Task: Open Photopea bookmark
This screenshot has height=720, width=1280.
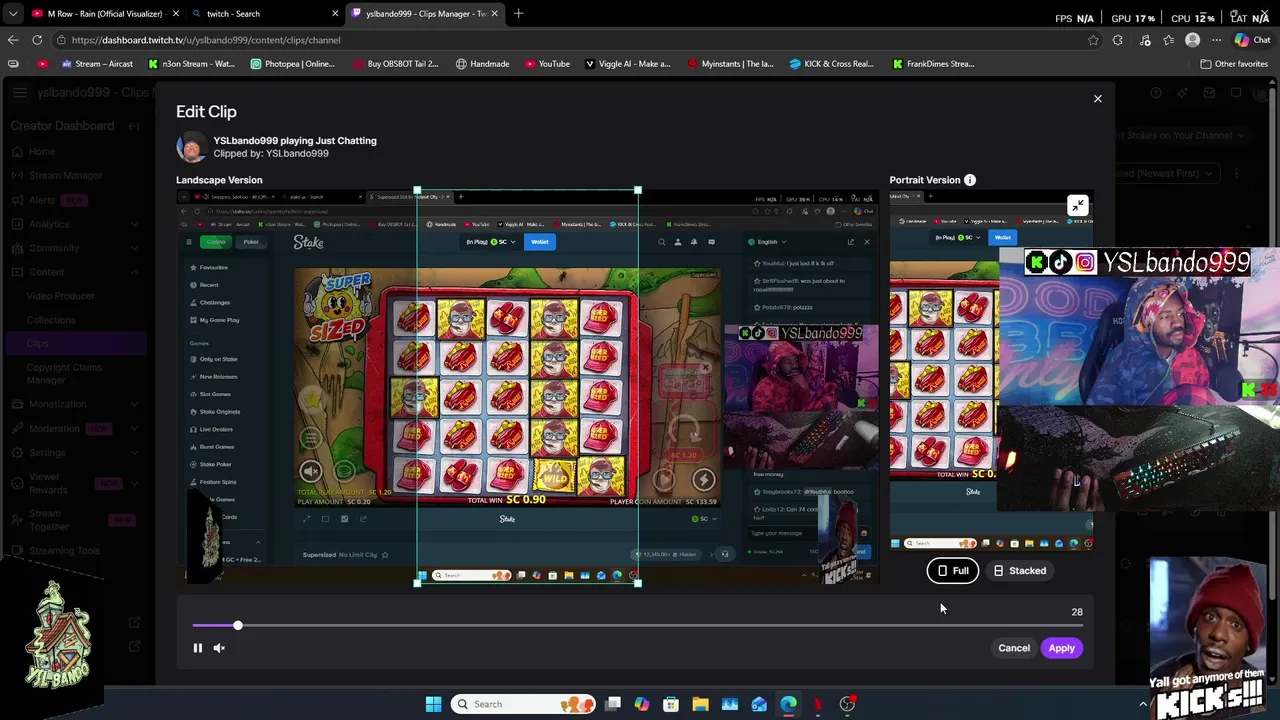Action: (x=293, y=64)
